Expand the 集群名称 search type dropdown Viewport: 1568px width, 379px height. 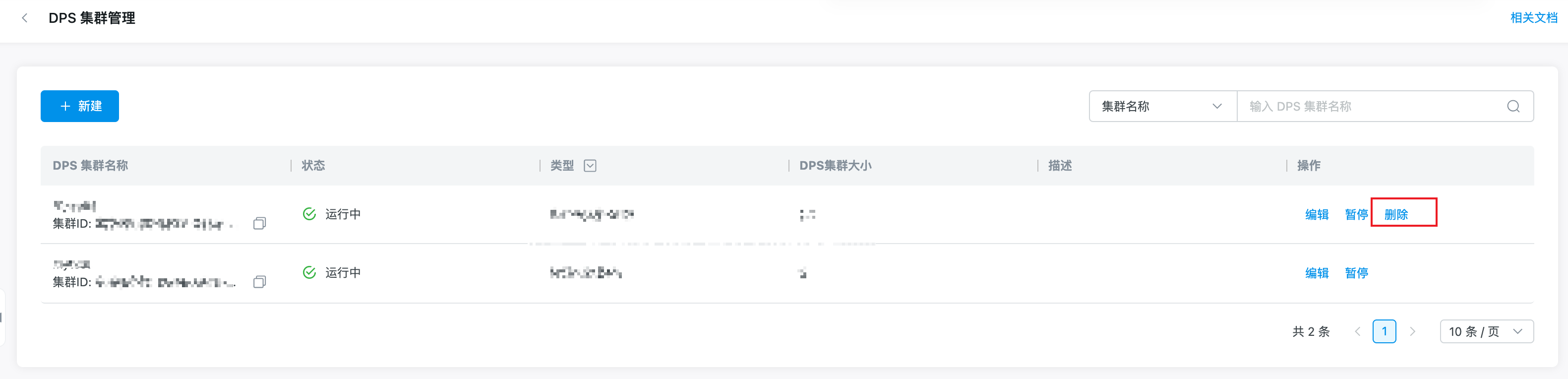pos(1162,107)
